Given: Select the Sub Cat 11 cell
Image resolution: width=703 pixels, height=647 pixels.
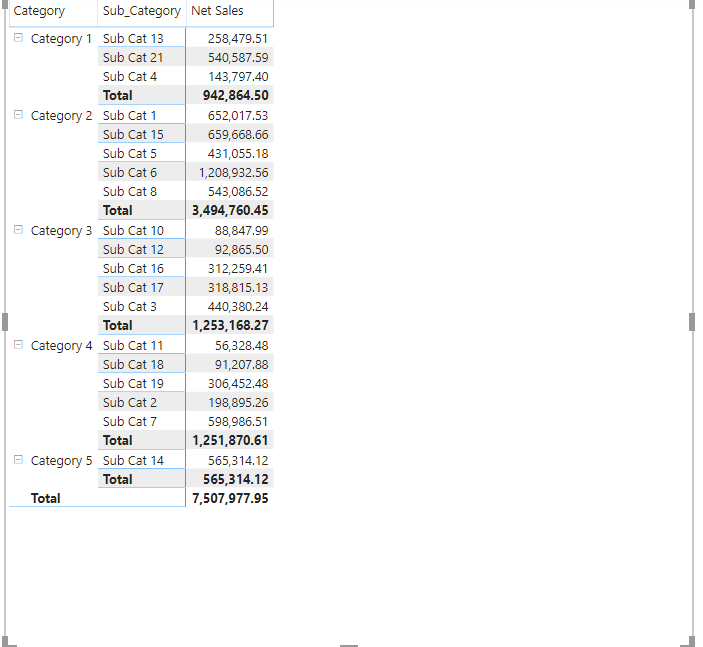Looking at the screenshot, I should [x=141, y=346].
